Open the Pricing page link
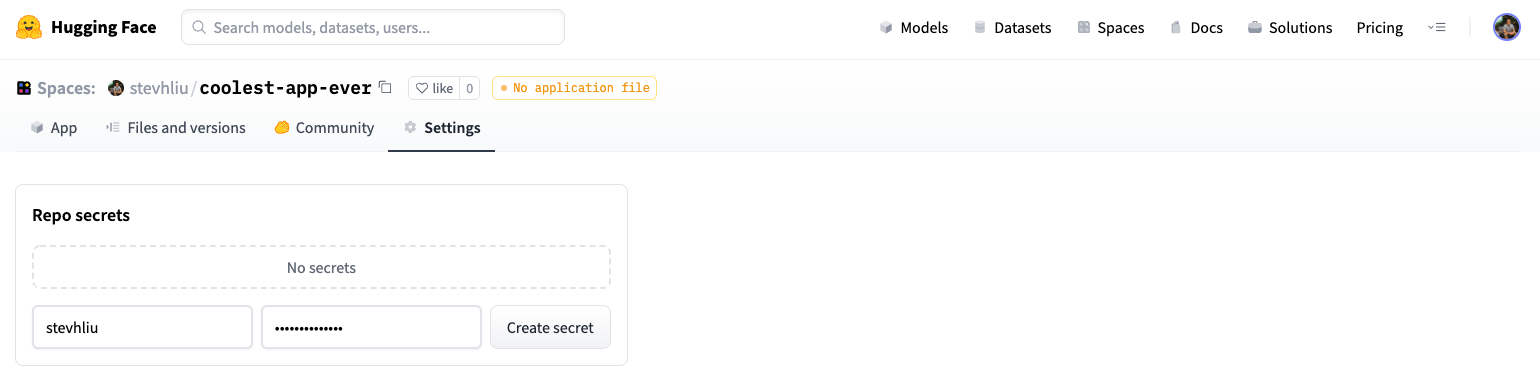 1380,28
